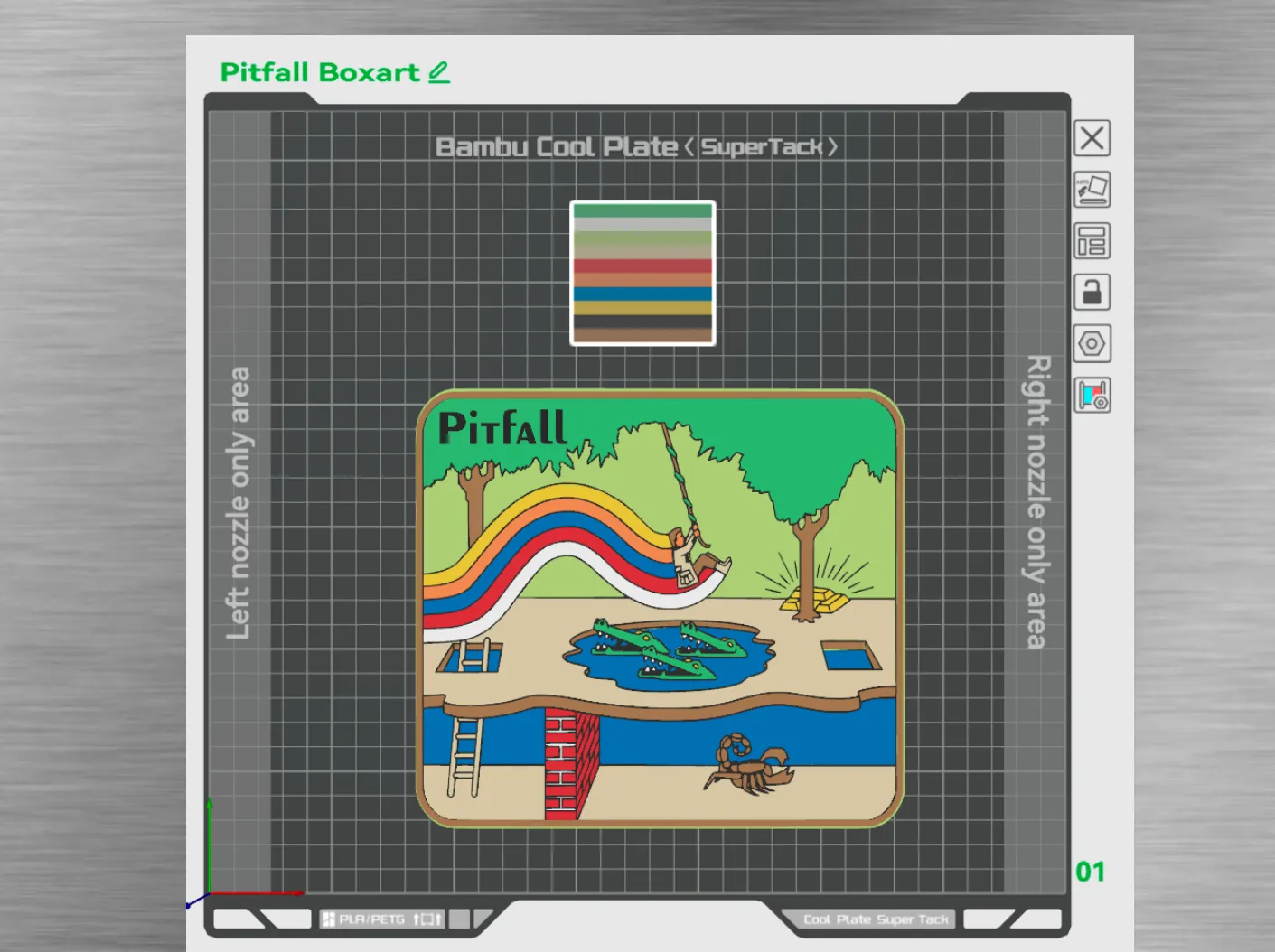Auto-orient objects on this plate
The height and width of the screenshot is (952, 1275).
tap(1092, 190)
